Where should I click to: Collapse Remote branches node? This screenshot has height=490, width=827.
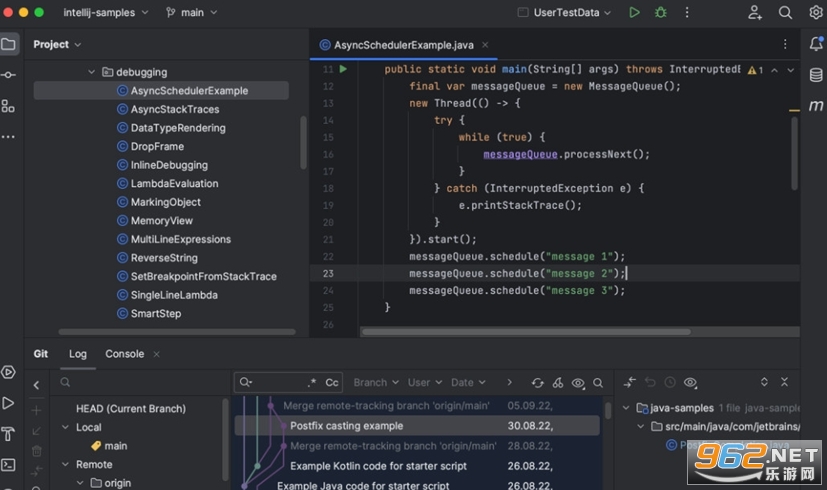tap(65, 464)
